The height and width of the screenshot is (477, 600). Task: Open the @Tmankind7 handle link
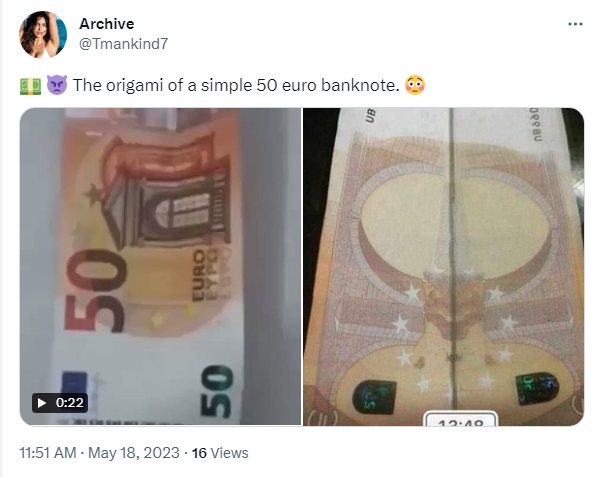[x=124, y=44]
